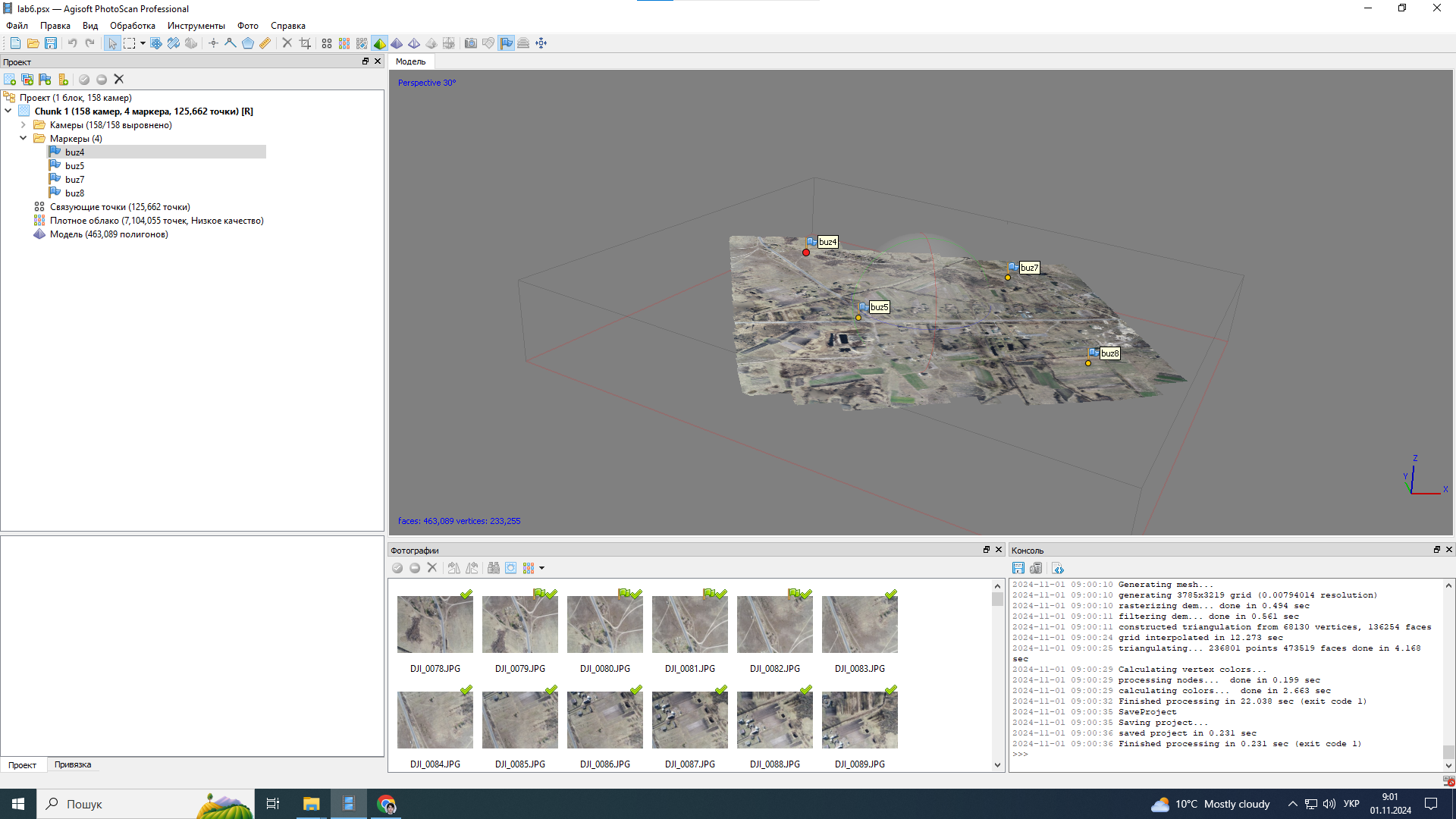Image resolution: width=1456 pixels, height=819 pixels.
Task: Select the buz7 marker in tree
Action: (74, 180)
